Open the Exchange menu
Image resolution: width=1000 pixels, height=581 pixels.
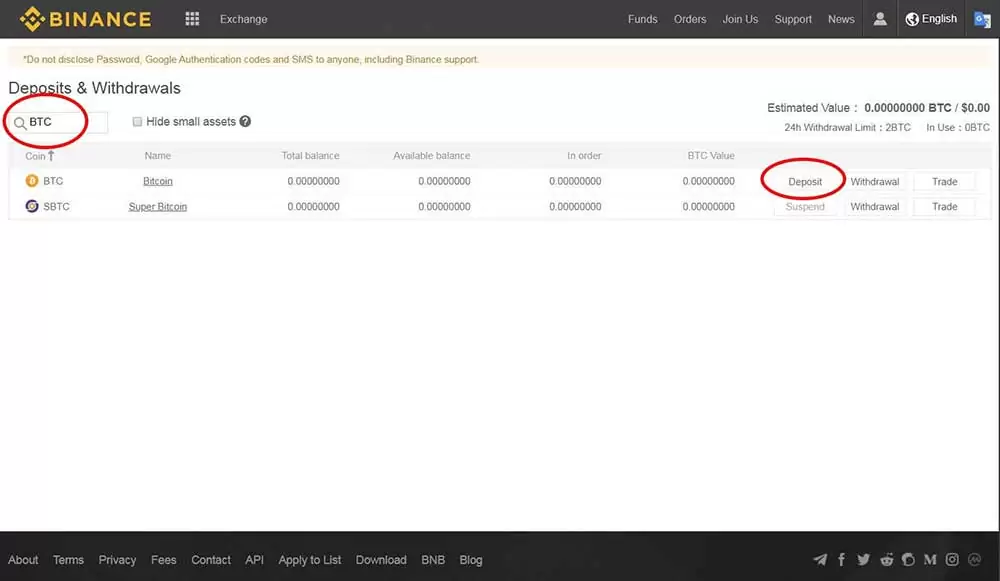point(244,19)
